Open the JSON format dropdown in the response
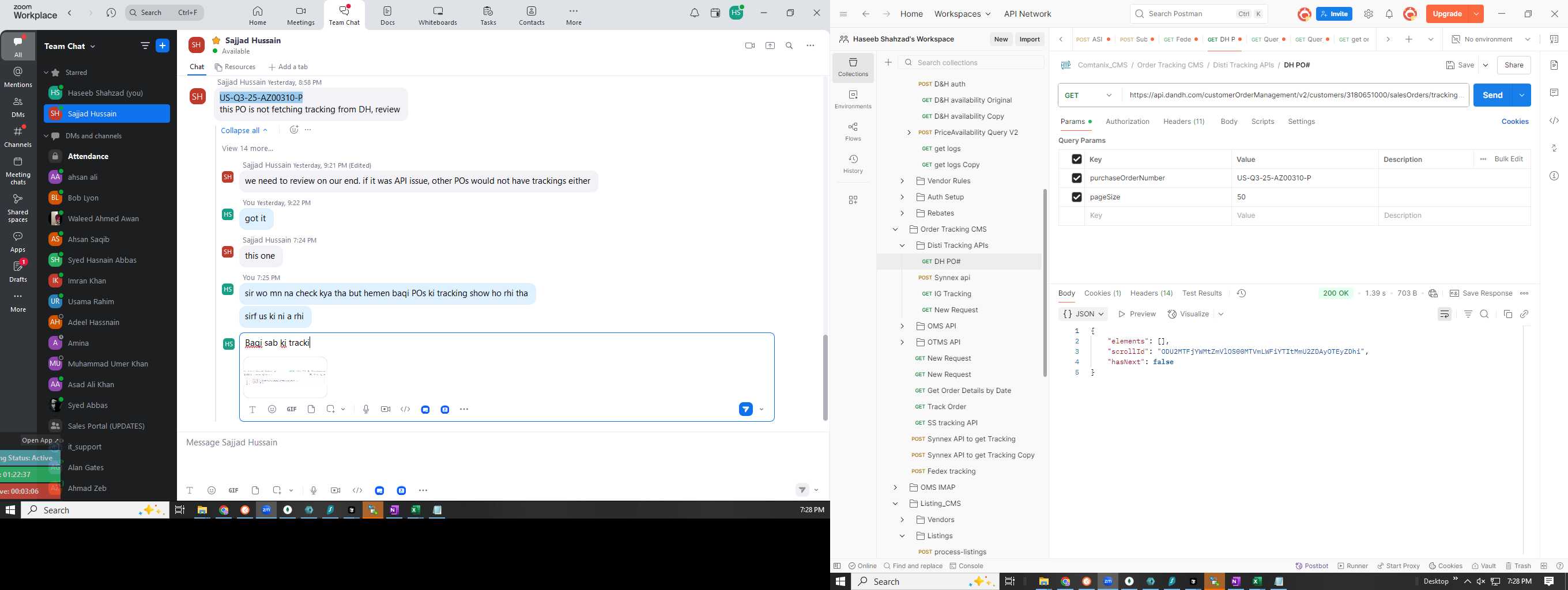This screenshot has width=1568, height=590. pyautogui.click(x=1084, y=314)
